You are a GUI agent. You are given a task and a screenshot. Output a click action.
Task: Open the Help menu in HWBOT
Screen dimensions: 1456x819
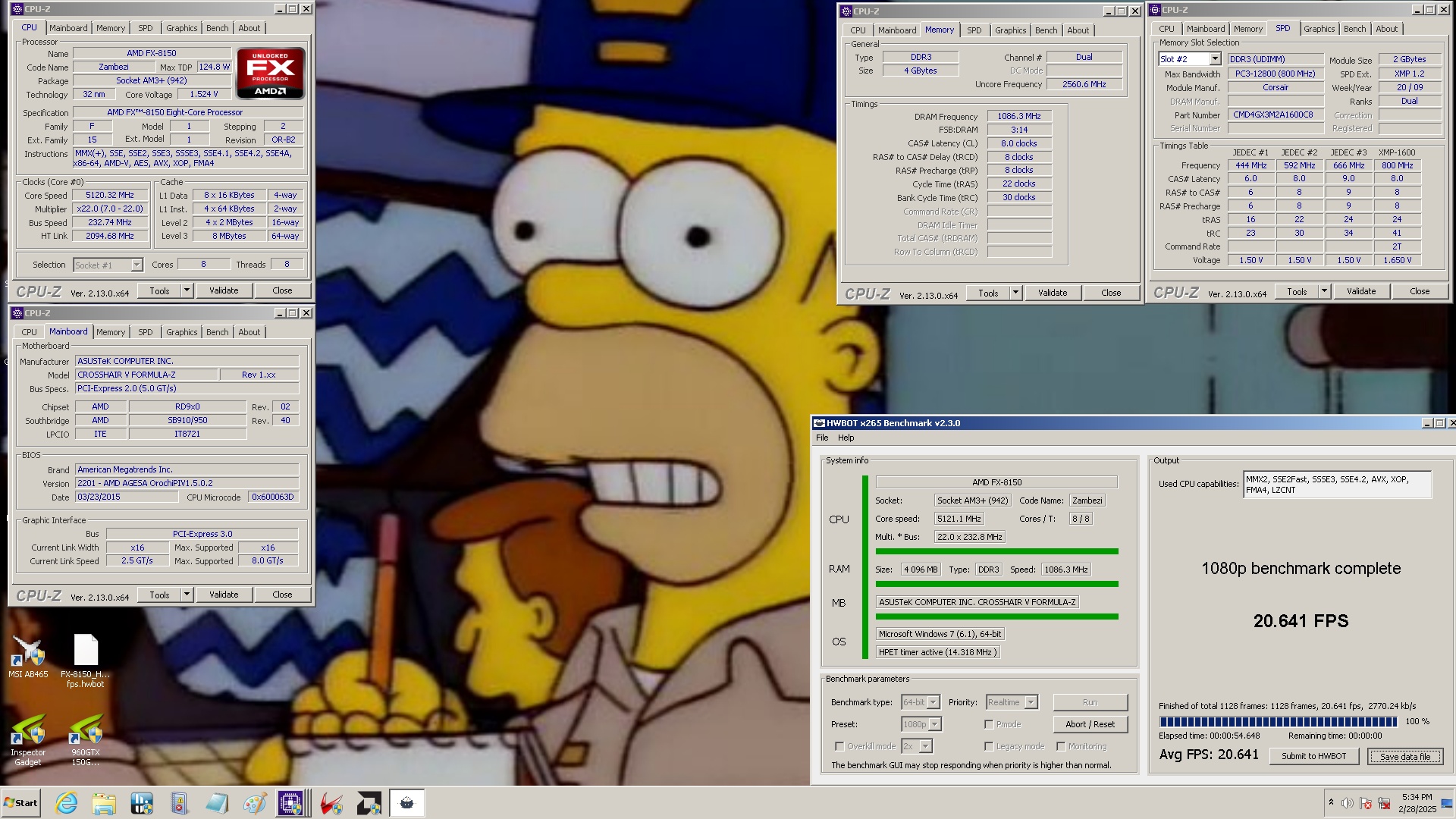coord(846,438)
